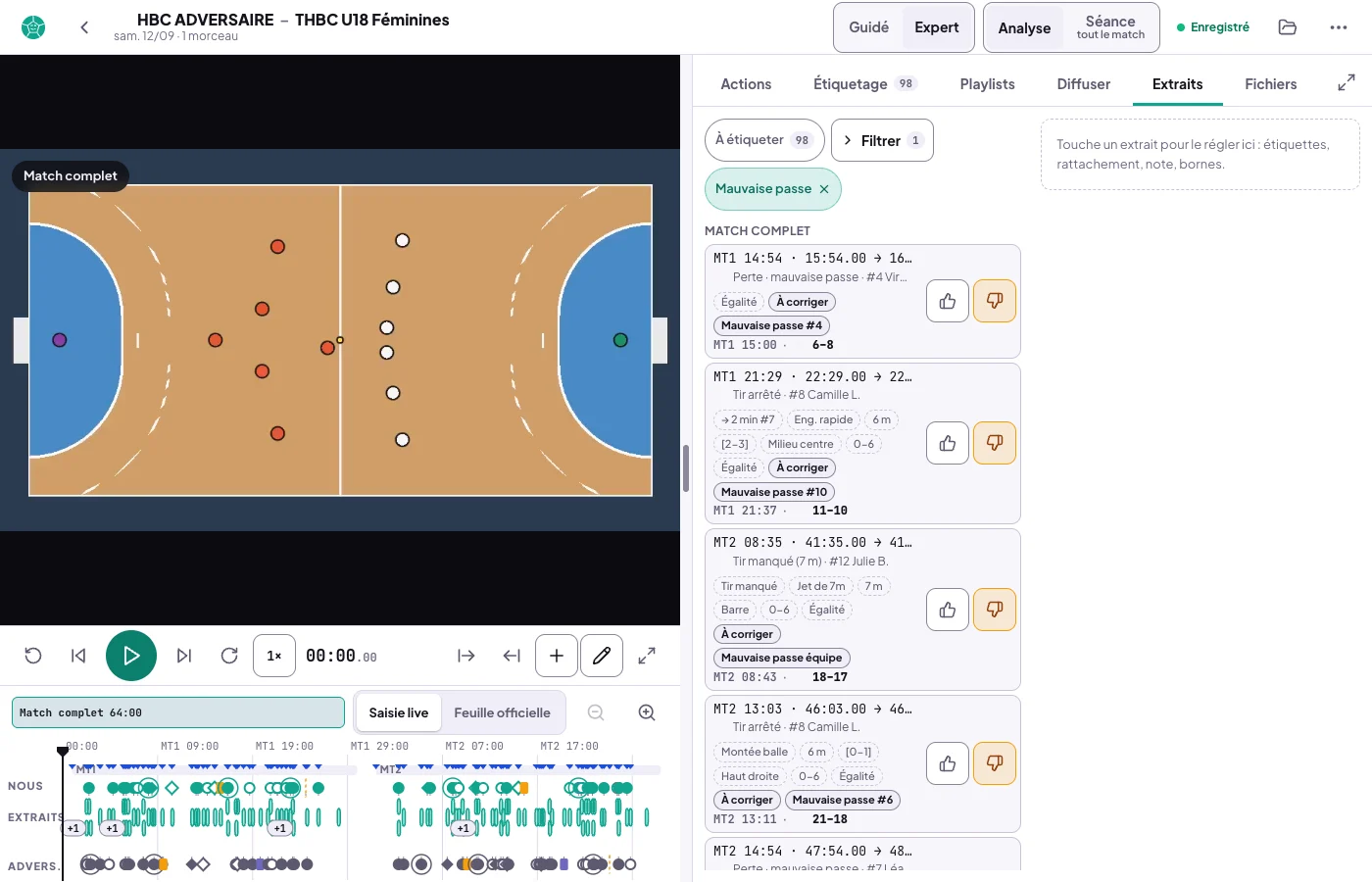Switch to Feuille officielle view
This screenshot has width=1372, height=882.
click(x=502, y=712)
